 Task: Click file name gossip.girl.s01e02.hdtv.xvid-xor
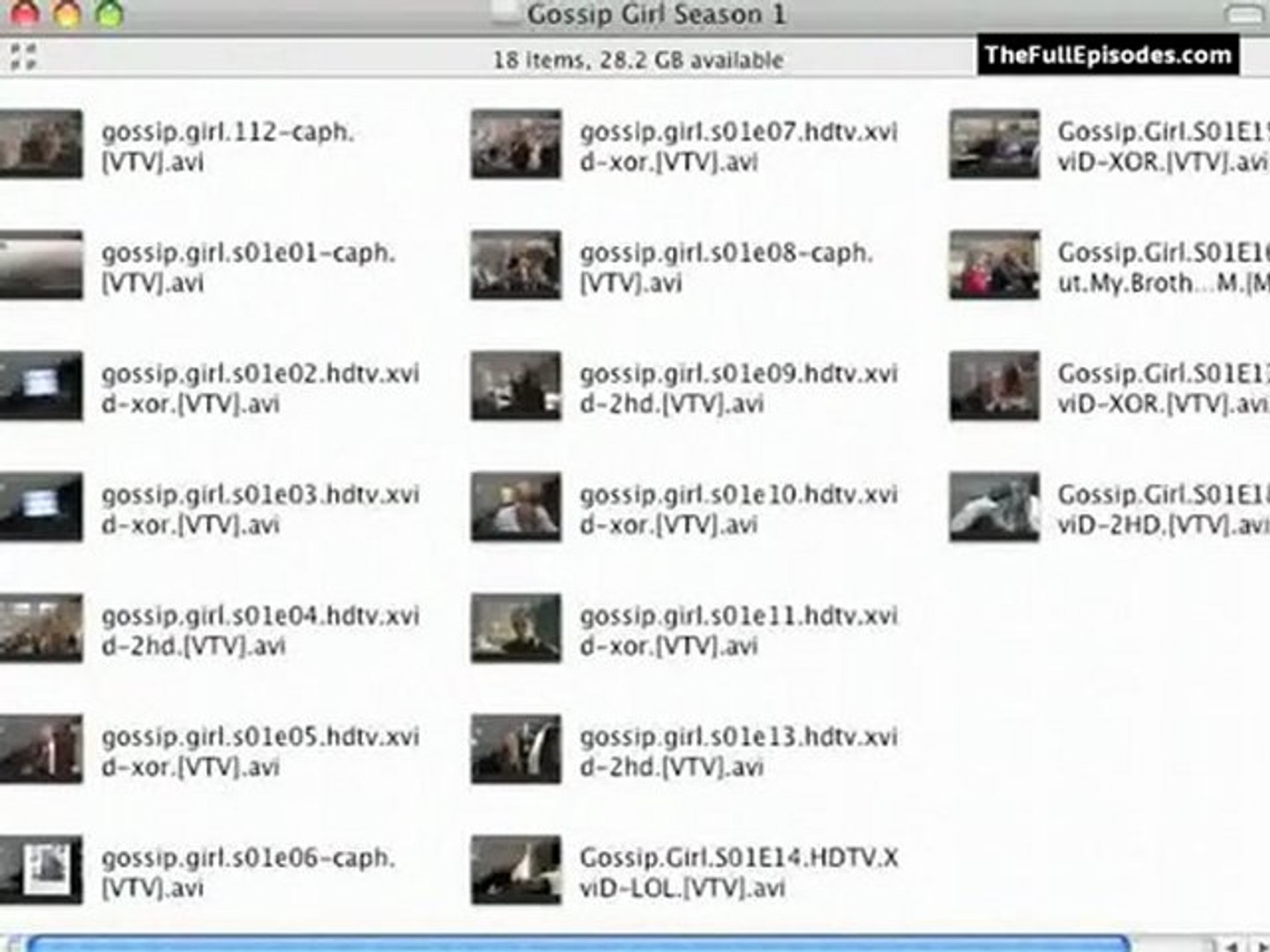tap(260, 389)
